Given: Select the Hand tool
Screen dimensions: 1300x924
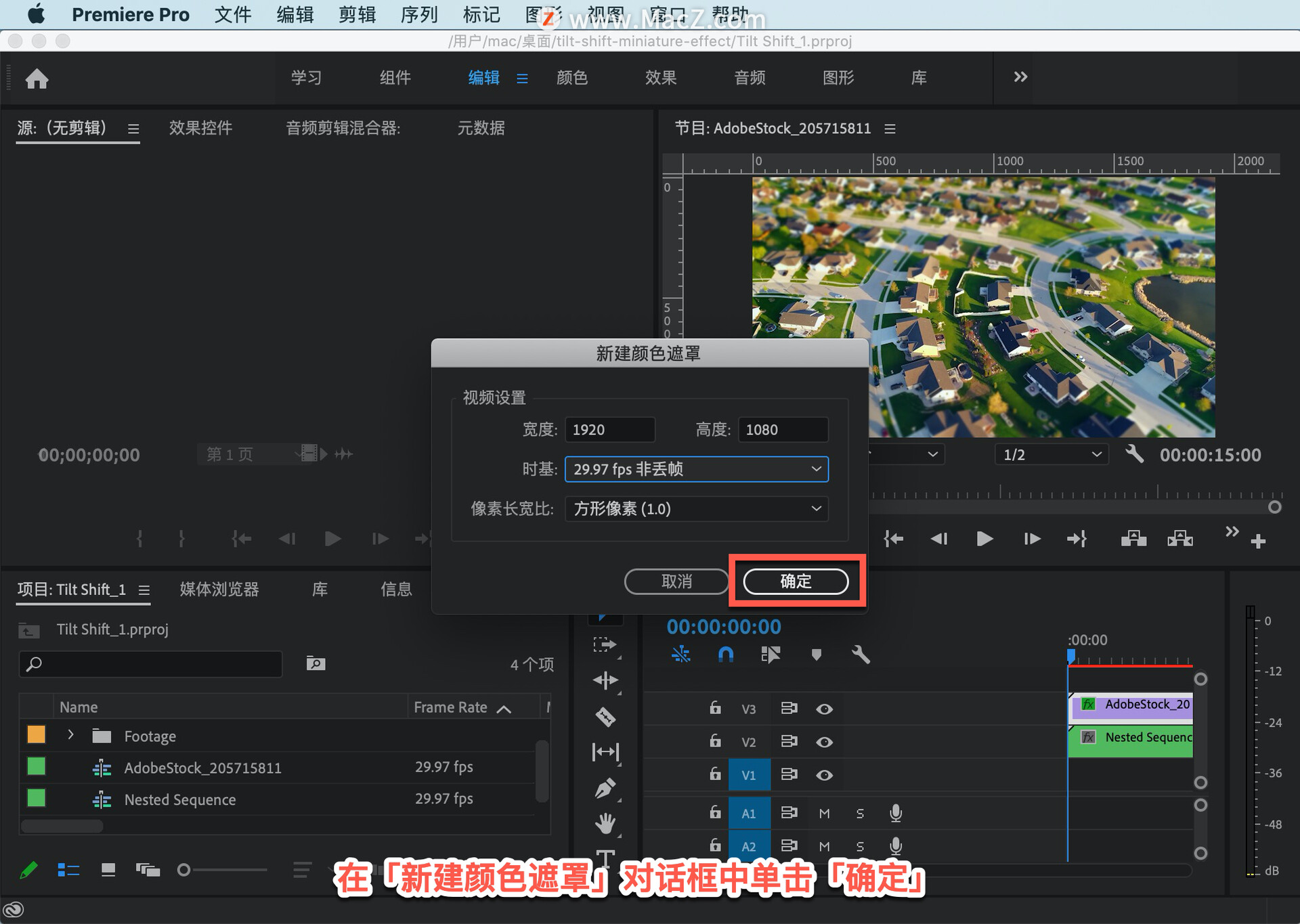Looking at the screenshot, I should (x=605, y=823).
